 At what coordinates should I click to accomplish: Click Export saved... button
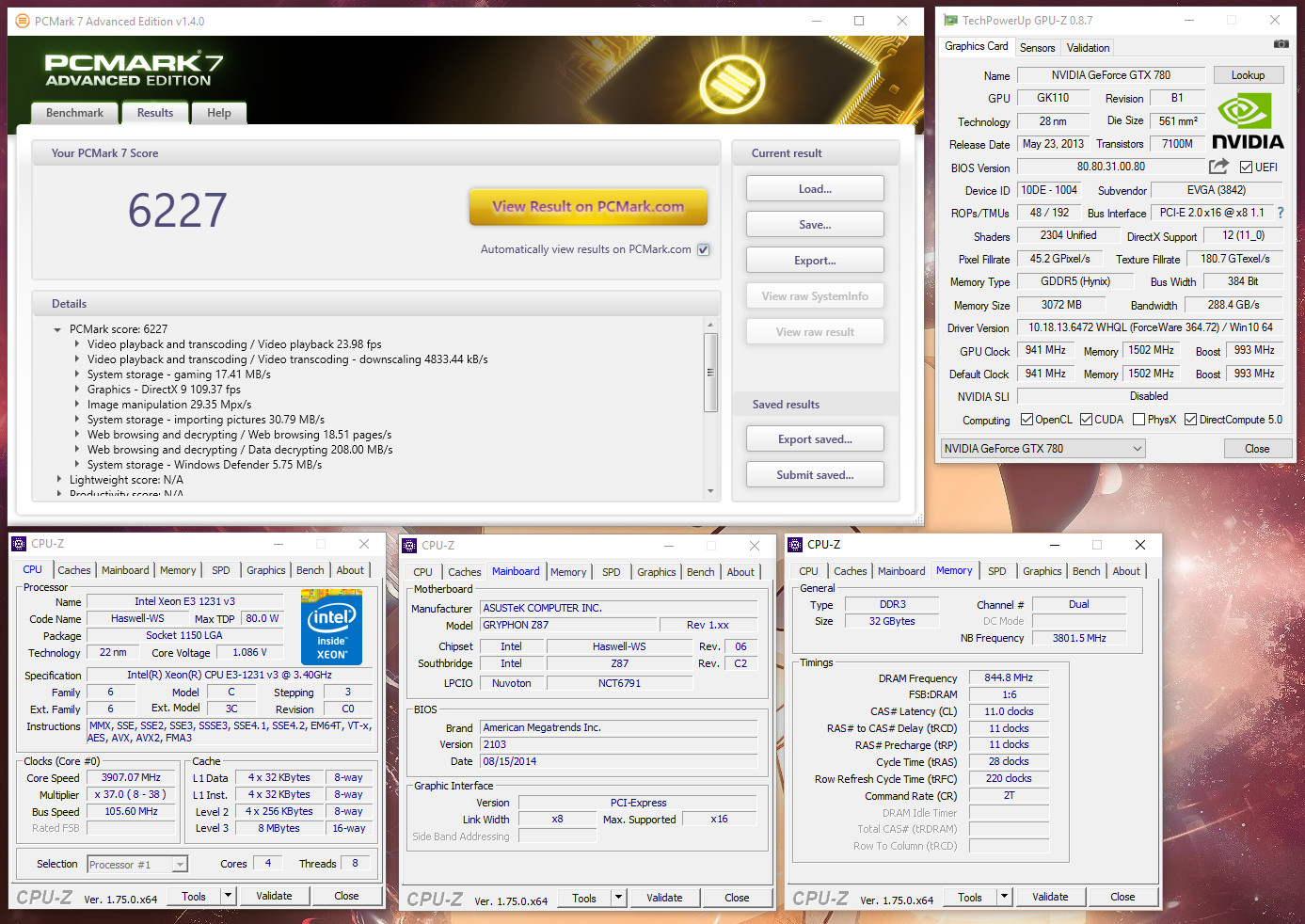coord(815,439)
